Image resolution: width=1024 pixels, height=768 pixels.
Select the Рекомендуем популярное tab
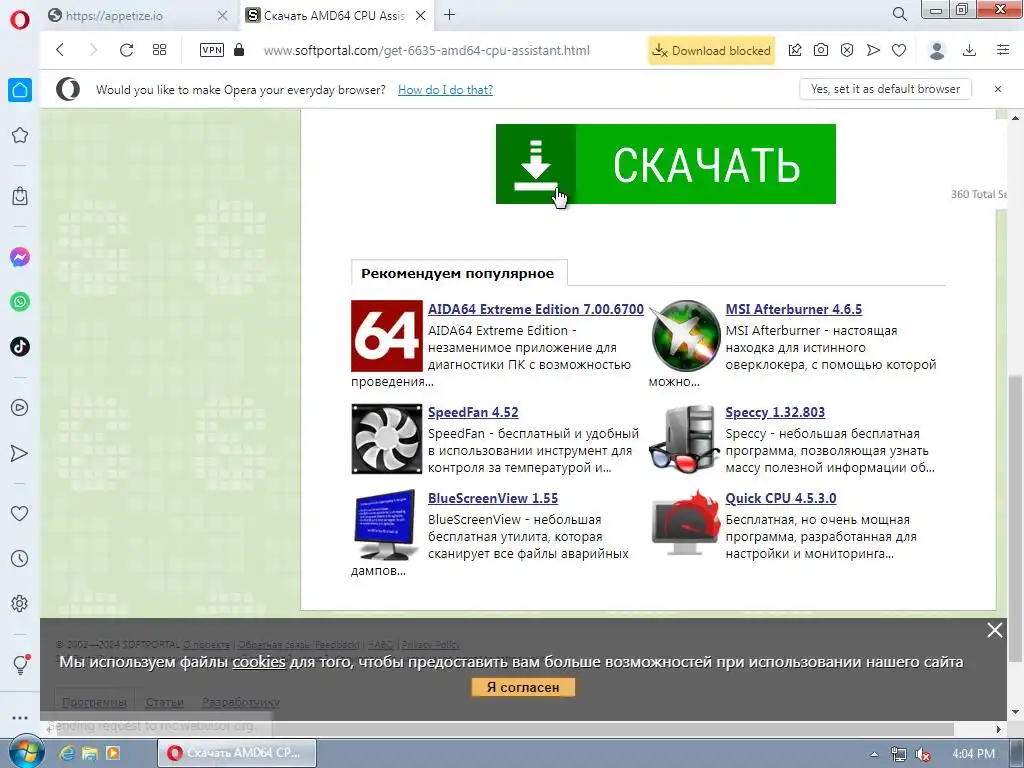[458, 273]
